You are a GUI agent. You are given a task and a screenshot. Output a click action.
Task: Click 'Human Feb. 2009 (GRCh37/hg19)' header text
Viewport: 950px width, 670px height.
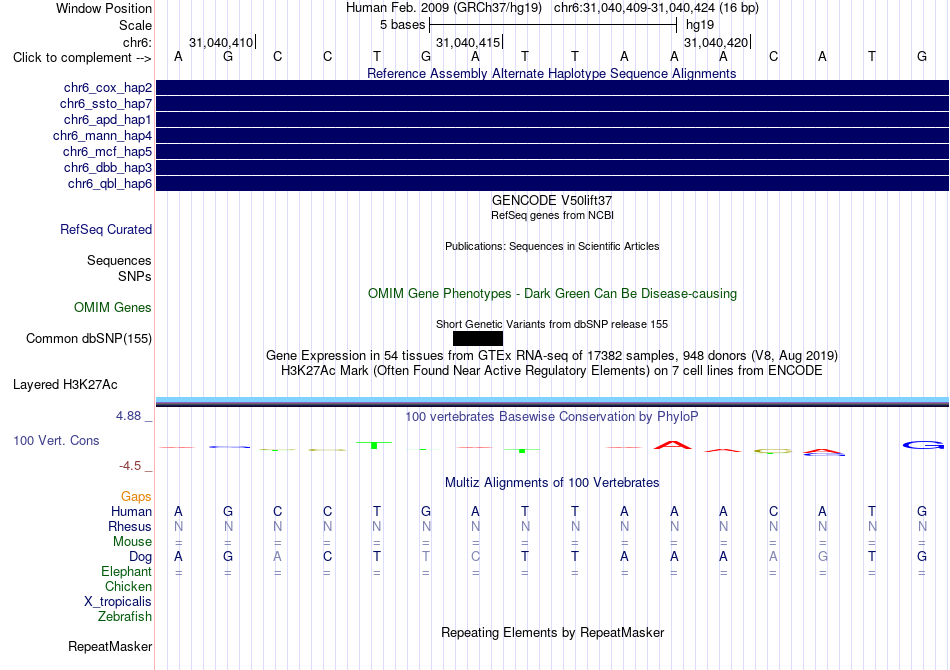pos(446,8)
